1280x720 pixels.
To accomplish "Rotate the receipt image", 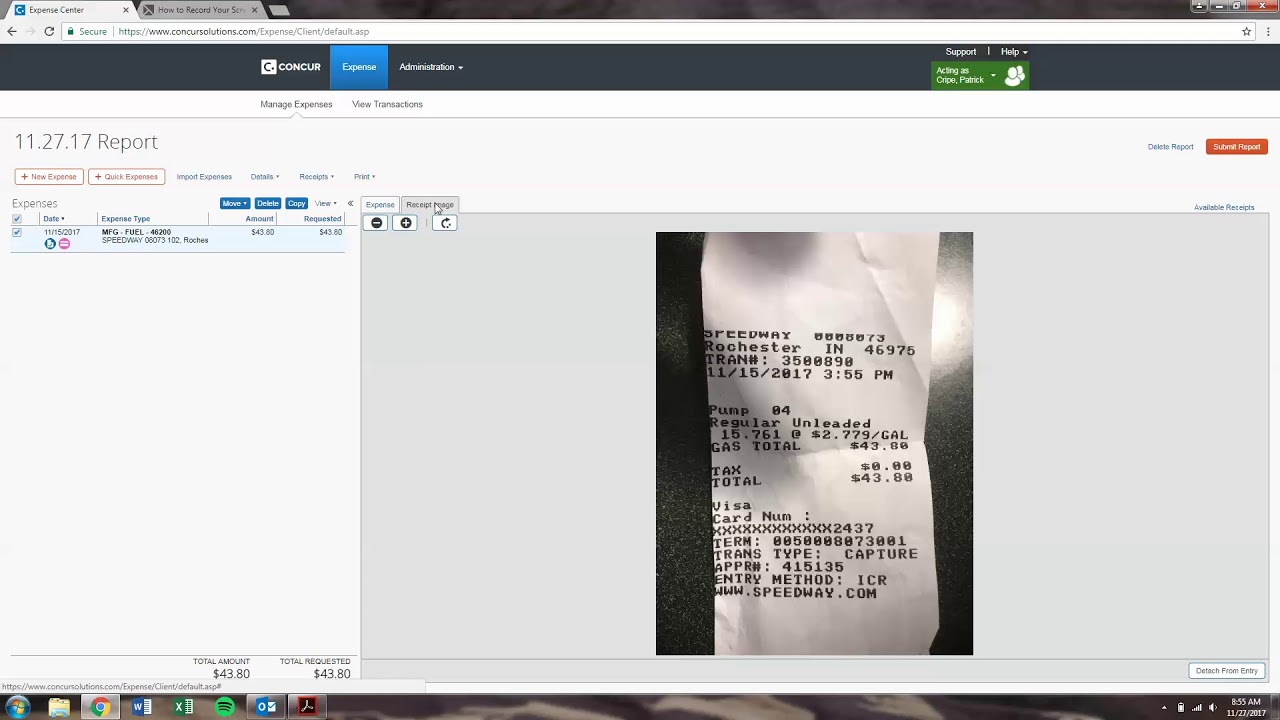I will 446,223.
